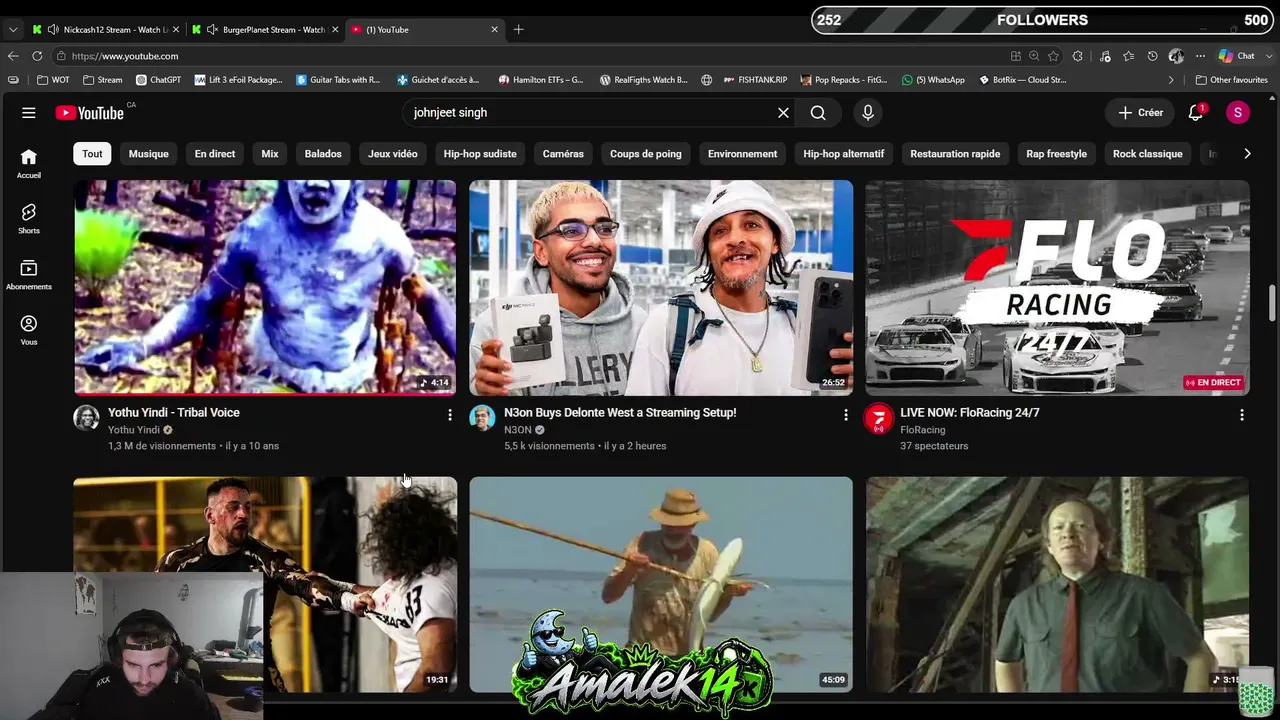Play the N3on Delonte West thumbnail
Screen dimensions: 1280x720
[661, 288]
